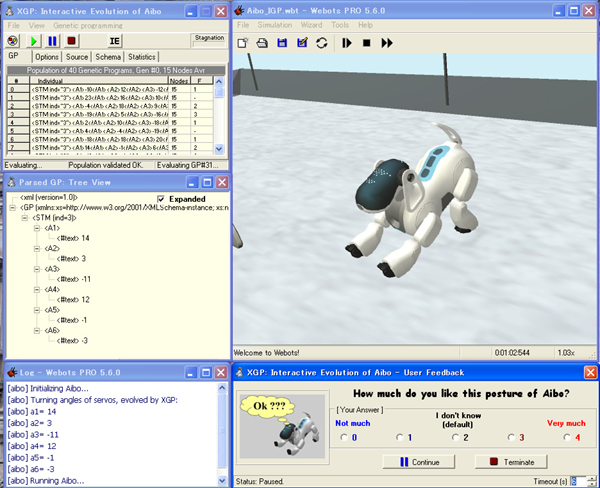Click the black Stop square in Webots toolbar
The image size is (600, 488).
[x=367, y=43]
